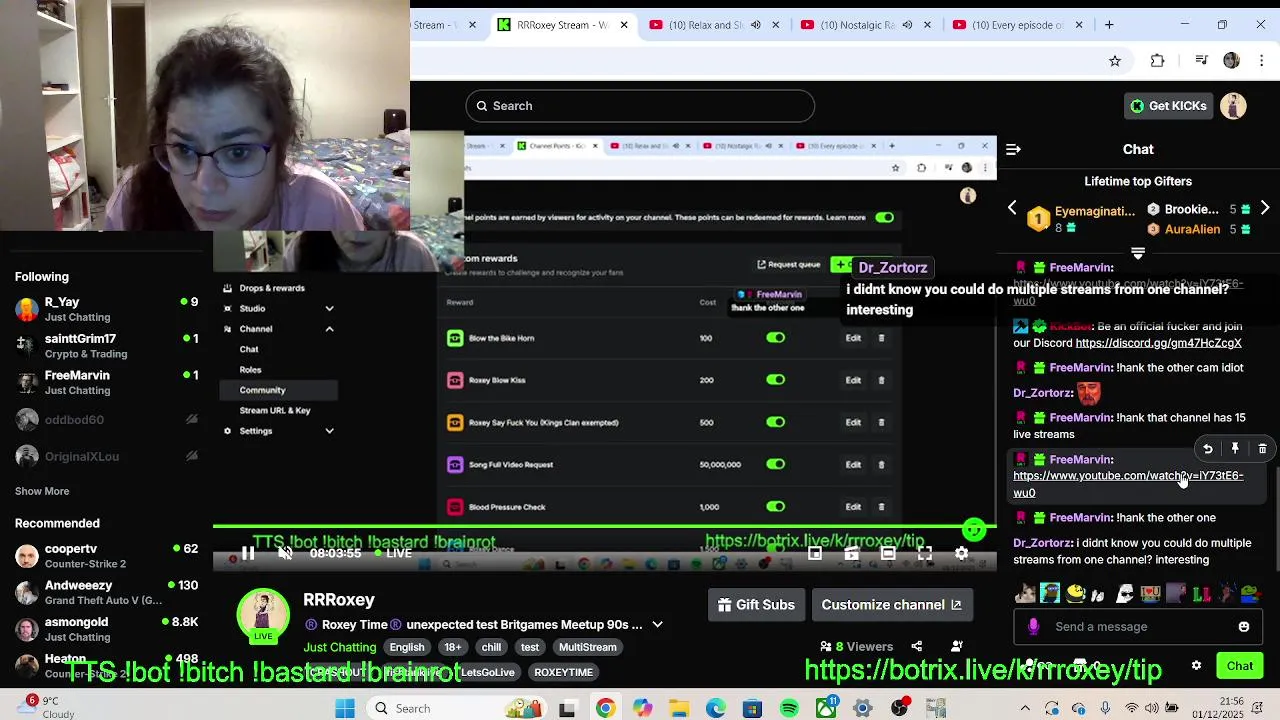
Task: Open the stream player settings gear
Action: tap(961, 553)
